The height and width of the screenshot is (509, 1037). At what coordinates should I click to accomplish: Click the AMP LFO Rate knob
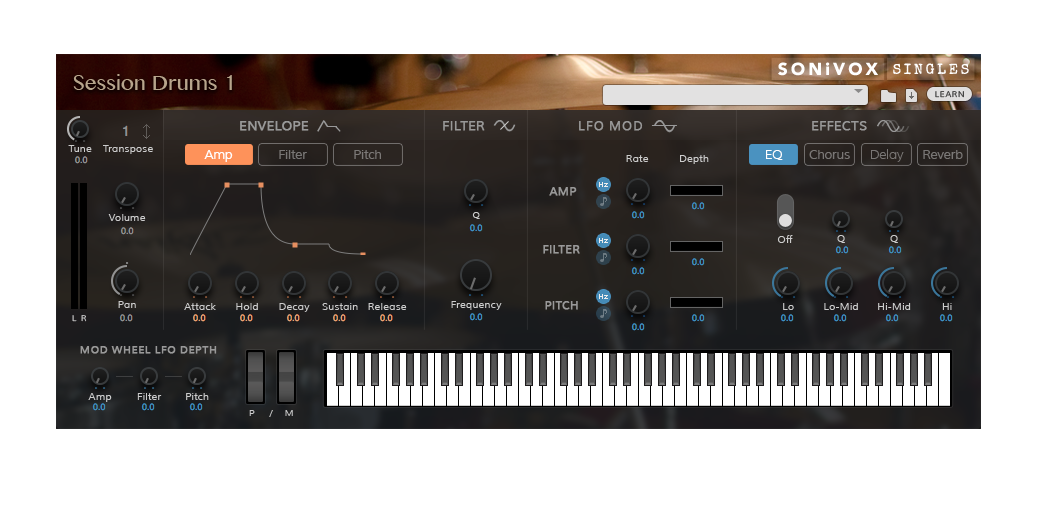click(x=638, y=190)
